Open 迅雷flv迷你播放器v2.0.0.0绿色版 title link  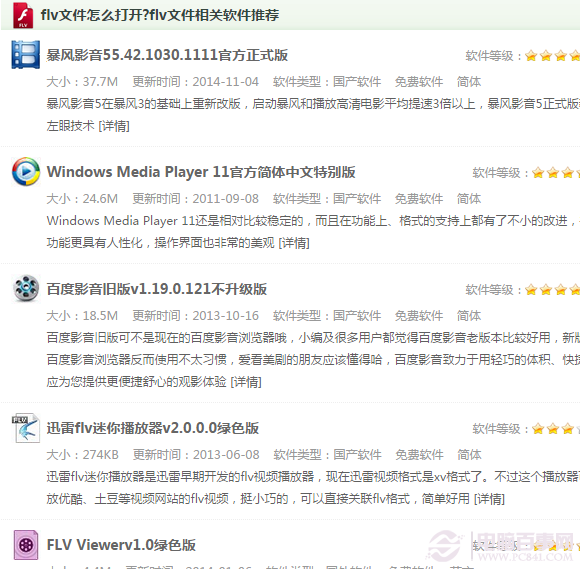click(152, 428)
